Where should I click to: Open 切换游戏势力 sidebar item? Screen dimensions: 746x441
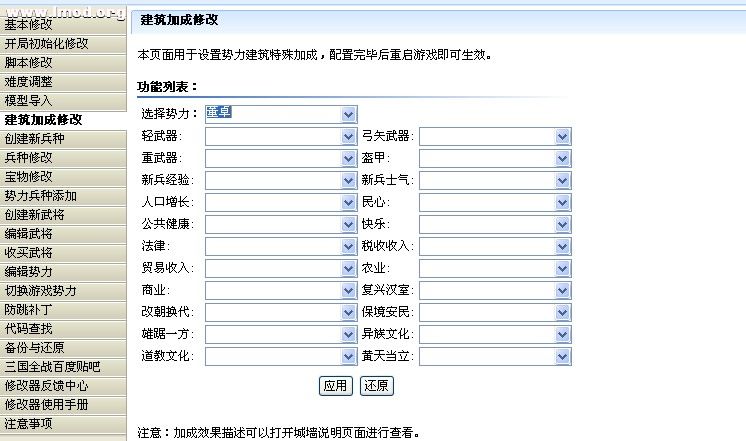pyautogui.click(x=63, y=291)
